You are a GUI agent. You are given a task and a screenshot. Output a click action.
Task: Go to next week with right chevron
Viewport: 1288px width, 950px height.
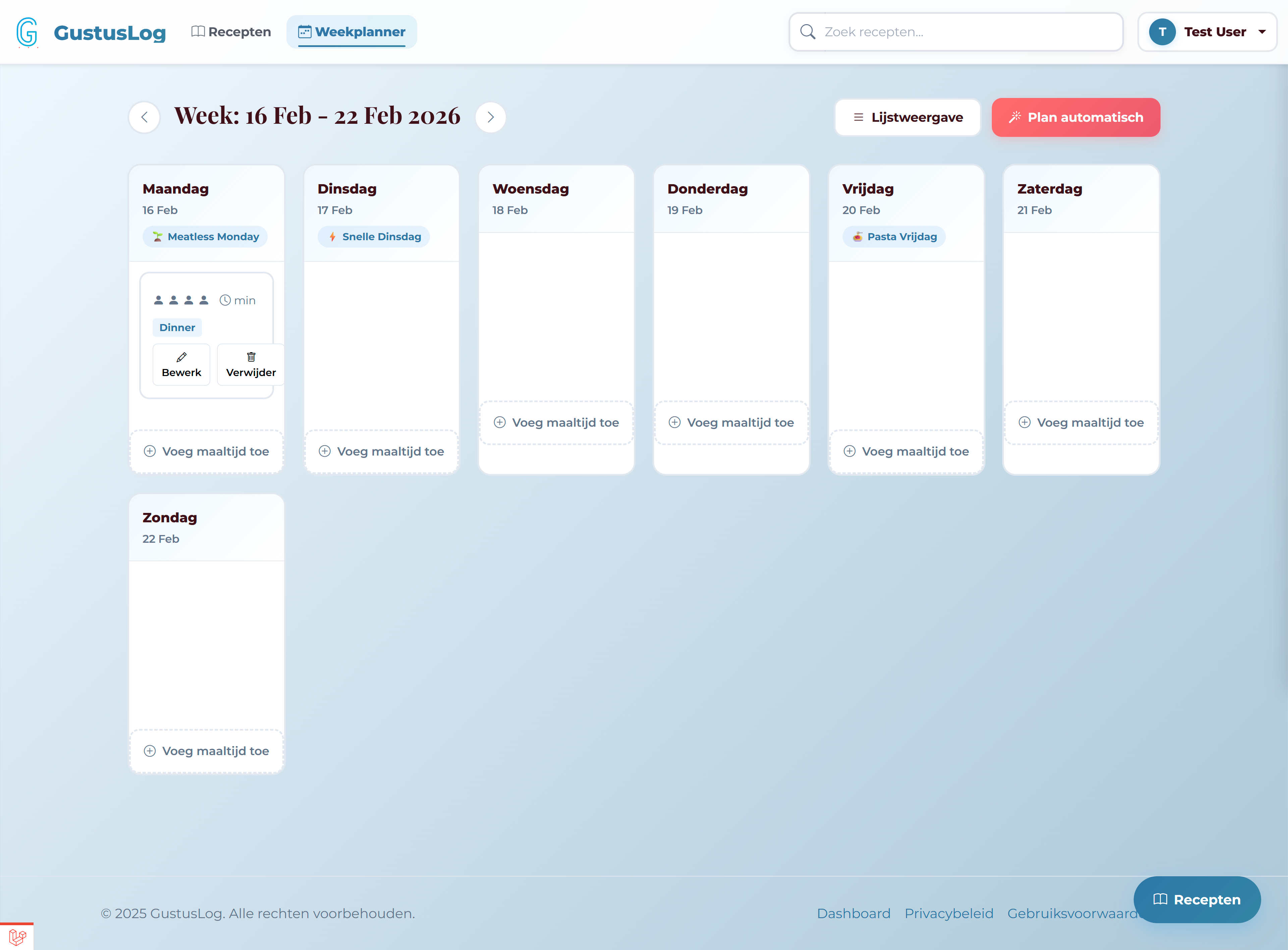click(x=490, y=117)
